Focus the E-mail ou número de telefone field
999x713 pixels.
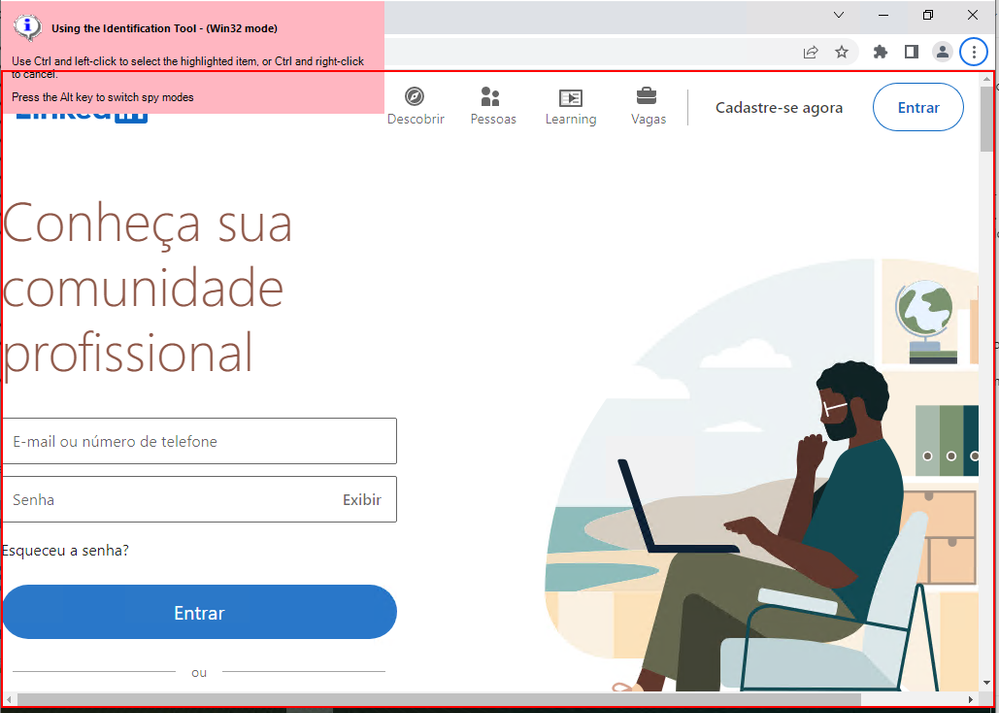click(199, 441)
